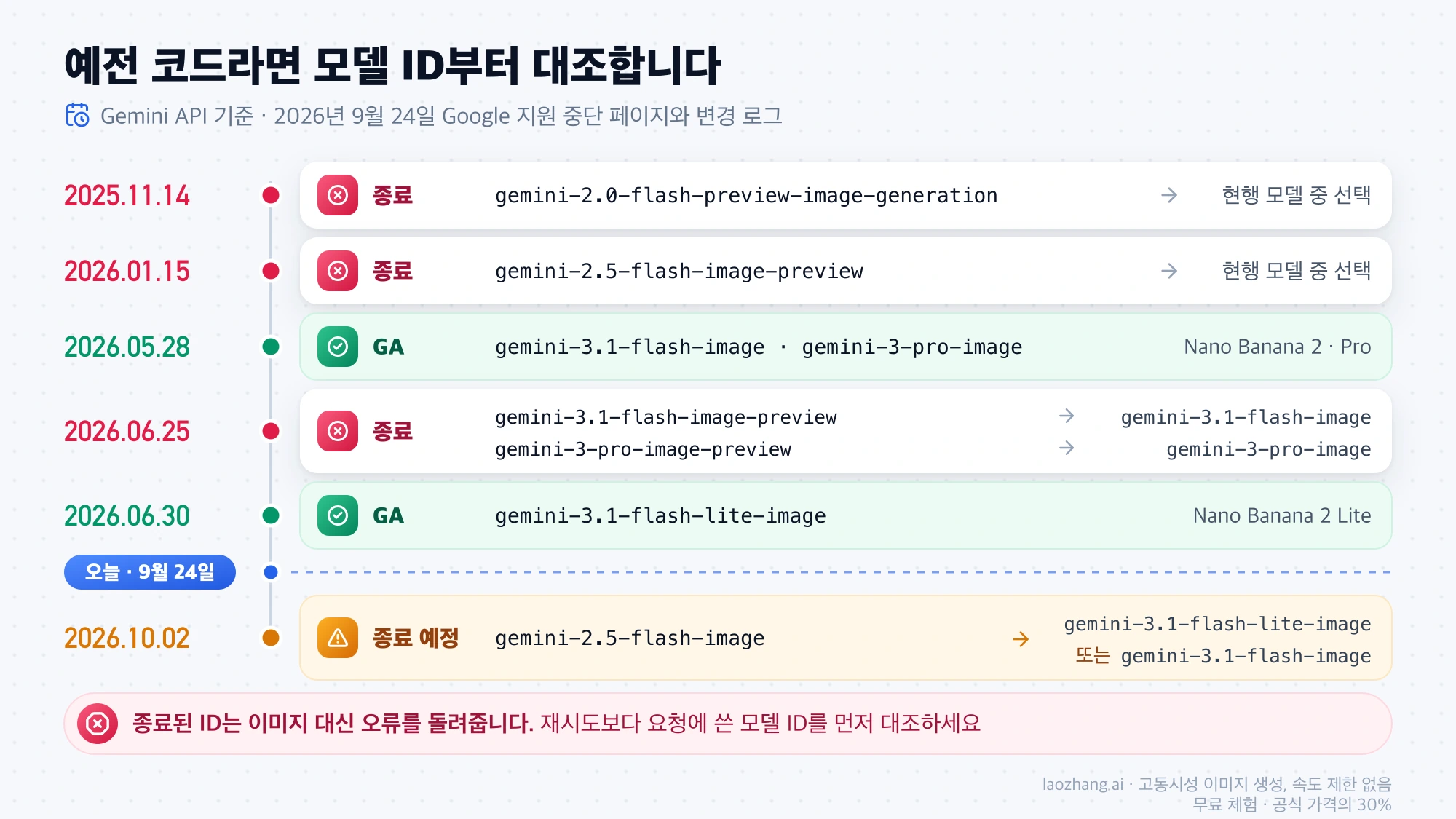This screenshot has width=1456, height=819.
Task: Click the red X icon for gemini-2.5-flash-image-preview
Action: (338, 271)
